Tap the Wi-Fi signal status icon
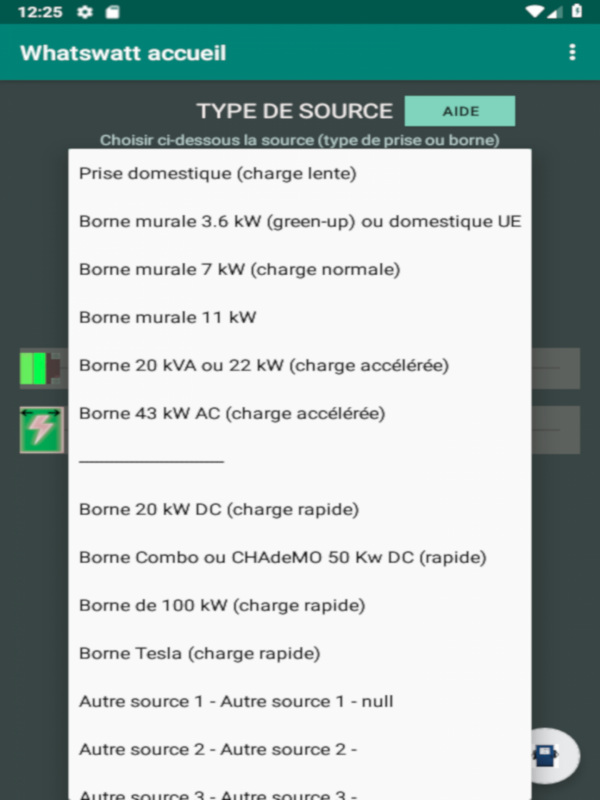 tap(534, 11)
